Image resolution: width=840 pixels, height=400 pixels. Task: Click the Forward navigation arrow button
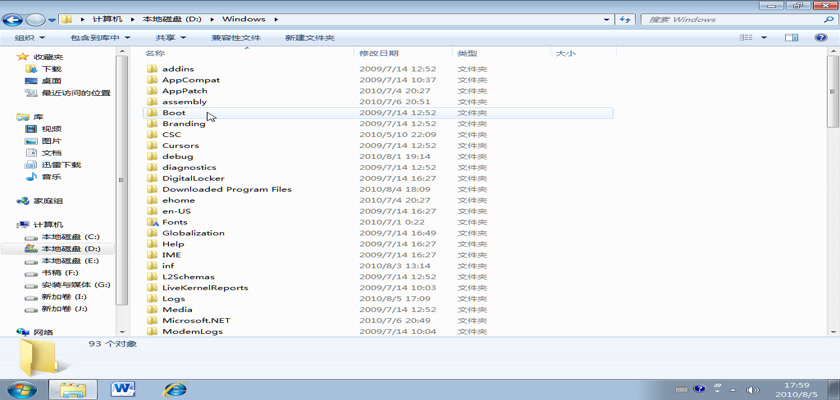point(36,19)
